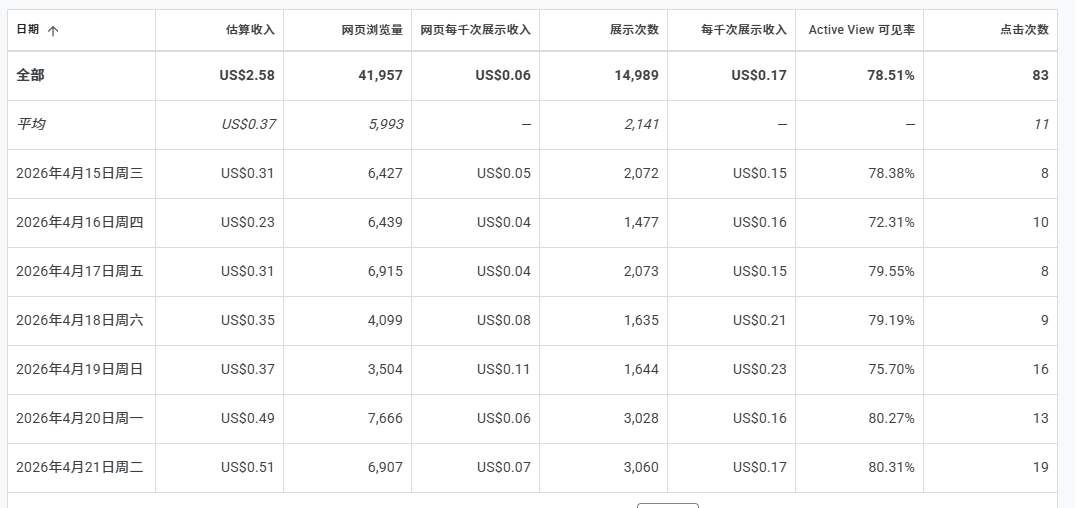Select the 全部 total row label

click(30, 76)
